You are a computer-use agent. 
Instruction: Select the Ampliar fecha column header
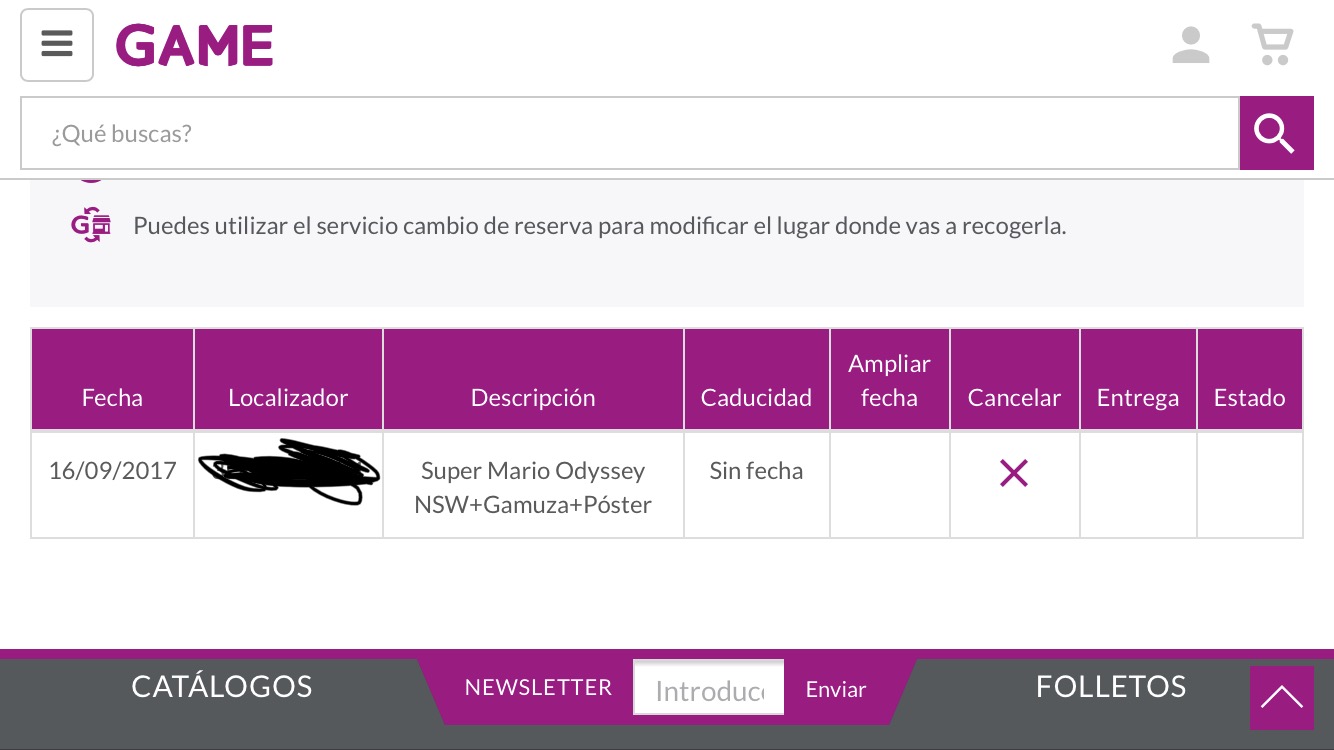[x=889, y=380]
